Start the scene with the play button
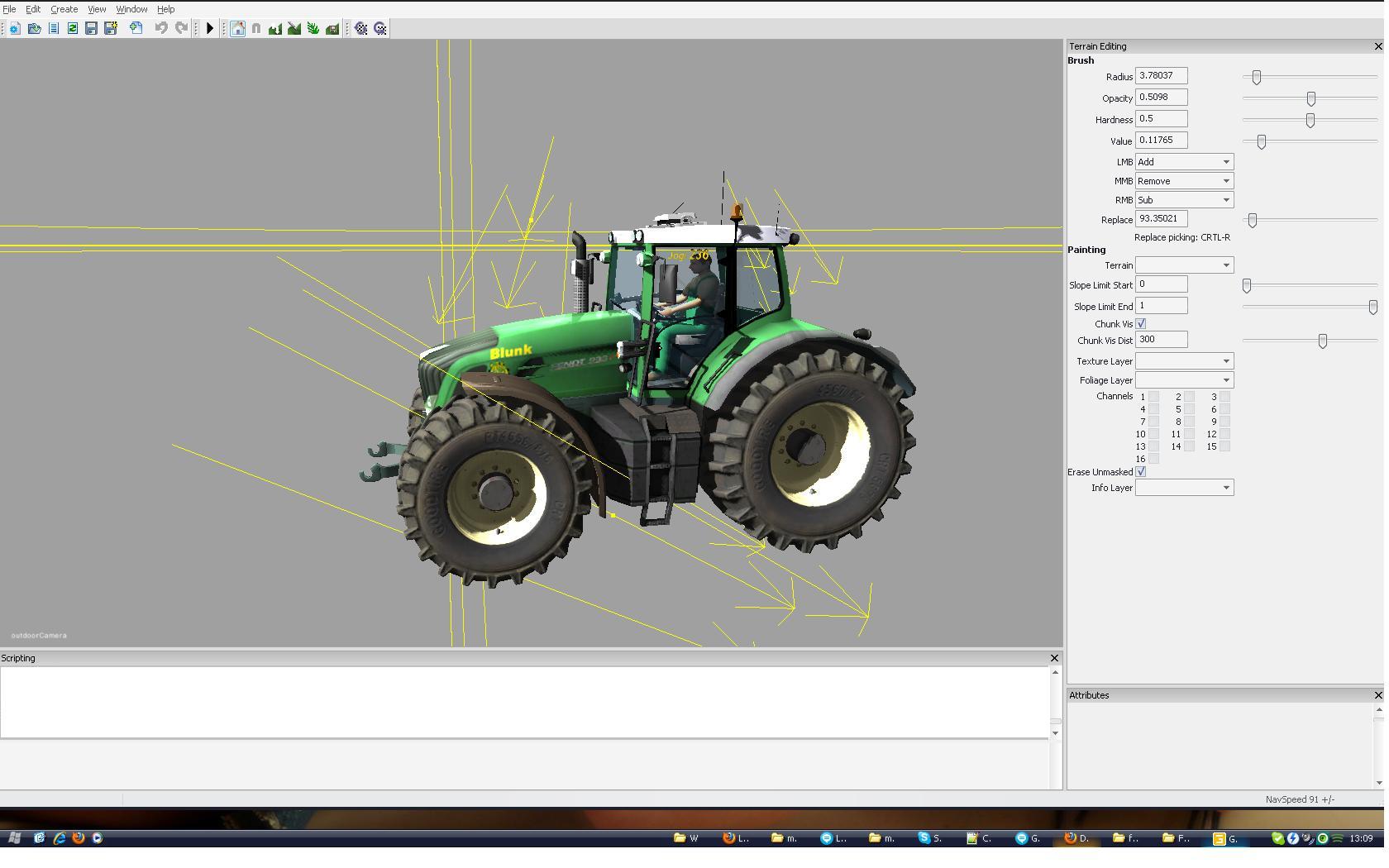Screen dimensions: 1389x868 click(210, 28)
